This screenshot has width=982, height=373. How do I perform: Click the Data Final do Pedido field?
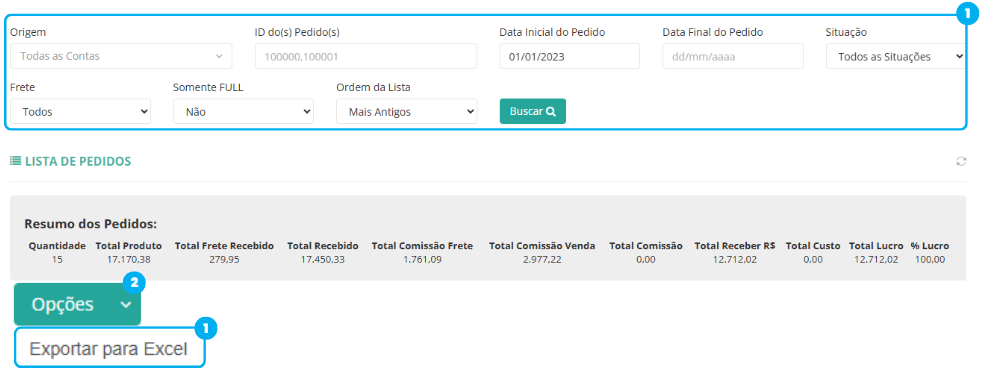733,56
